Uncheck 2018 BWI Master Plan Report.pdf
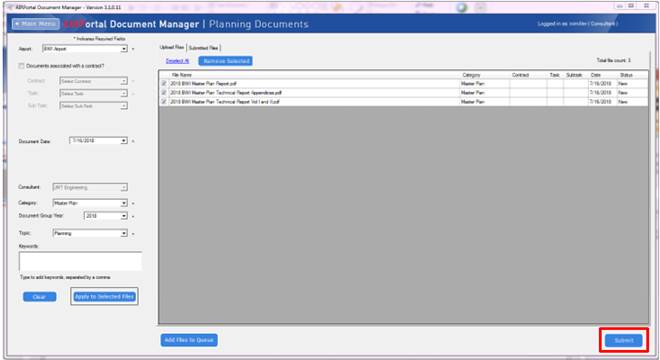Viewport: 660px width, 360px height. (x=164, y=83)
